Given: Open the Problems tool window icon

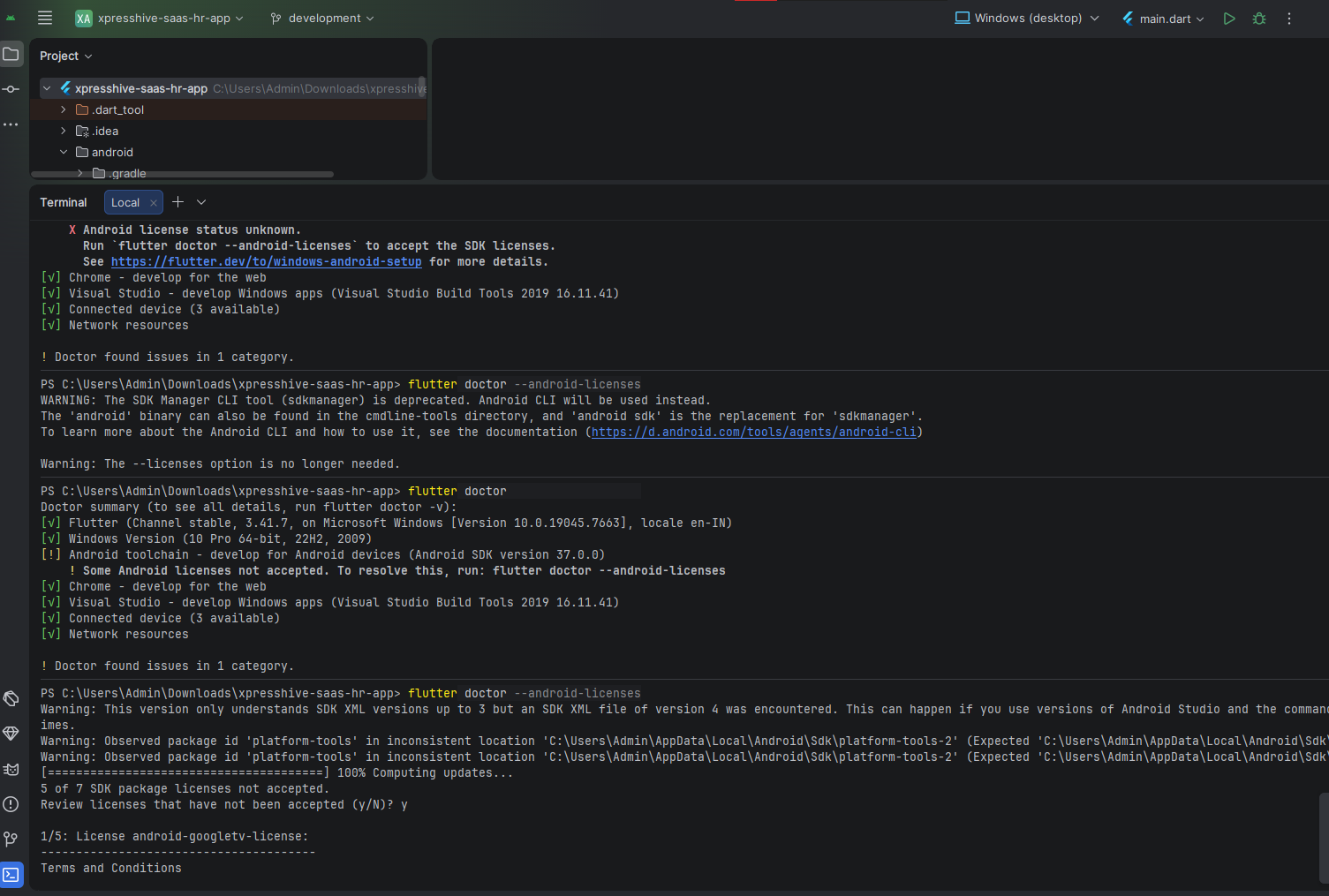Looking at the screenshot, I should (11, 804).
